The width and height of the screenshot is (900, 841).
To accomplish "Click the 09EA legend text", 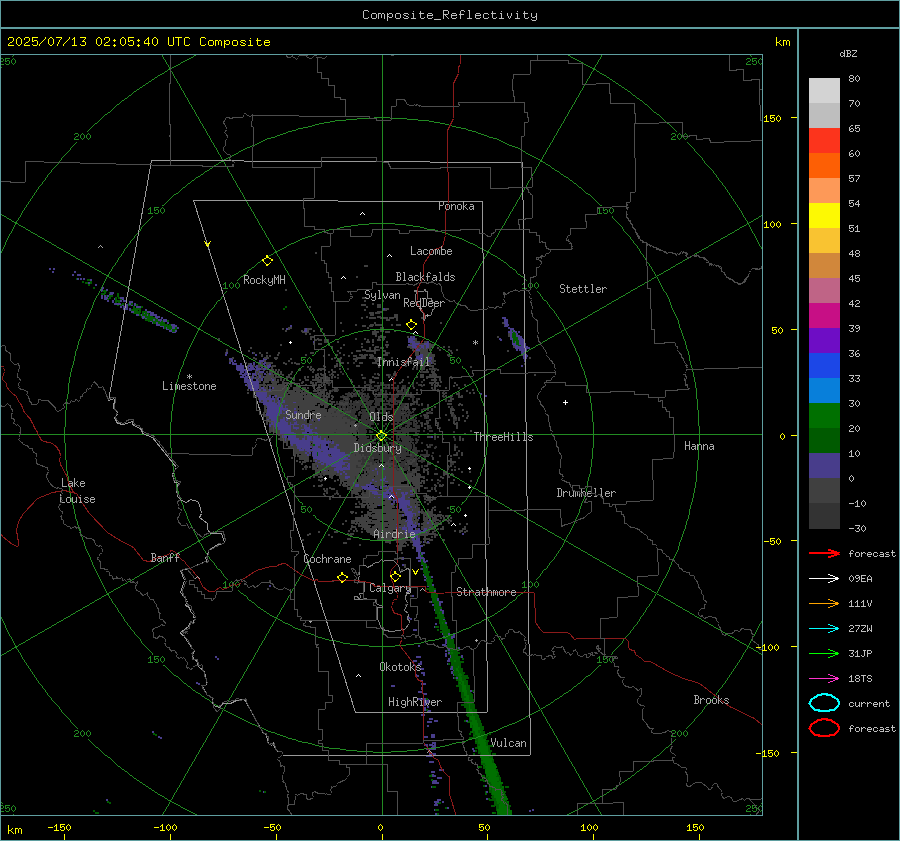I will tap(860, 579).
